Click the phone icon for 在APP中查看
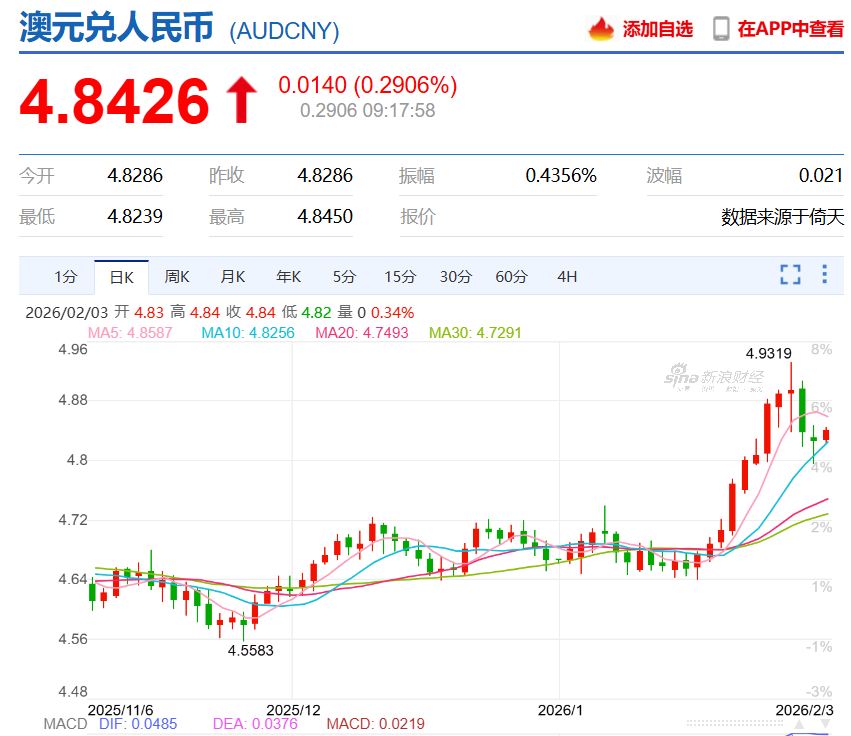The height and width of the screenshot is (736, 851). (721, 29)
